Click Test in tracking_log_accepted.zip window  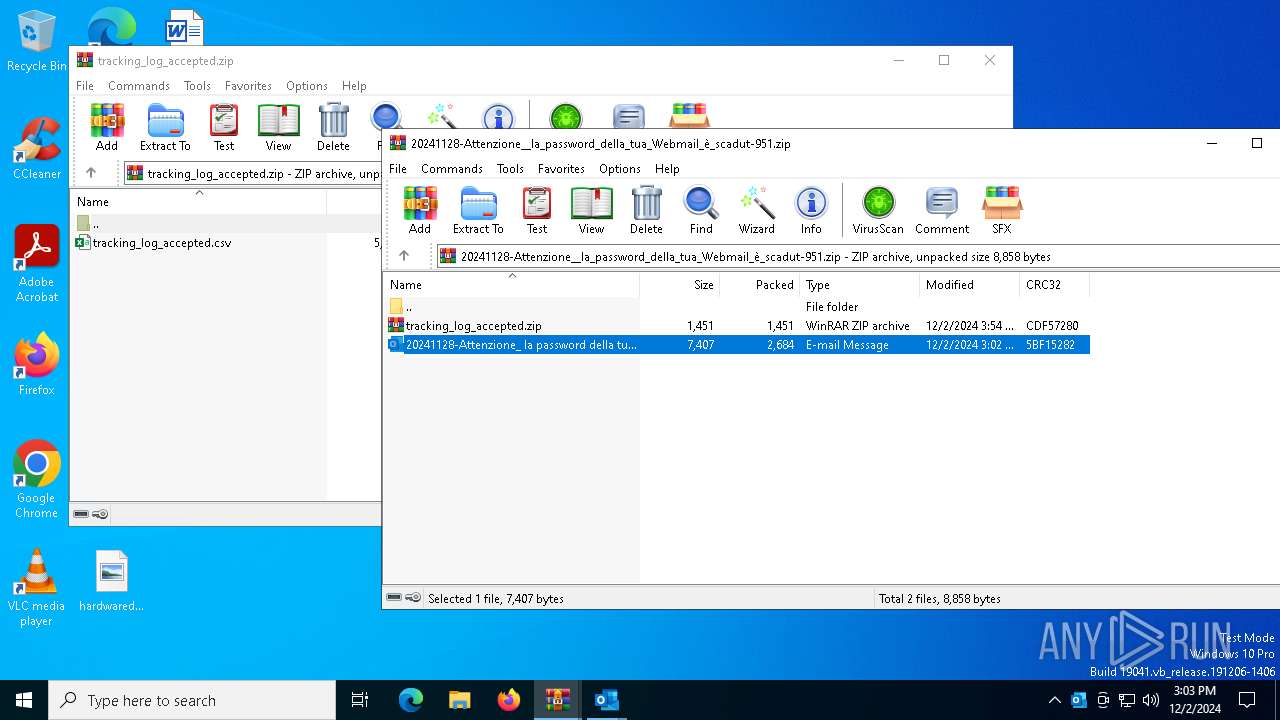tap(224, 127)
